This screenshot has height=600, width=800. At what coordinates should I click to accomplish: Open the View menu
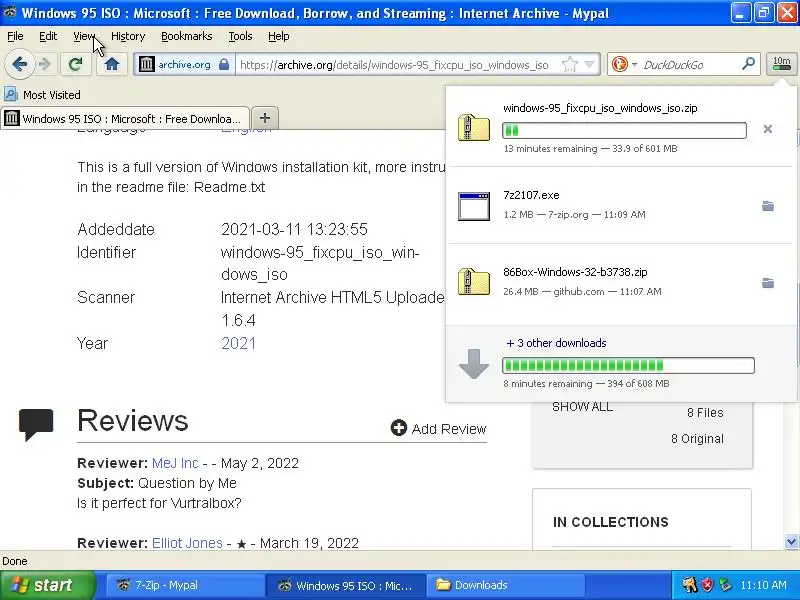pyautogui.click(x=84, y=36)
